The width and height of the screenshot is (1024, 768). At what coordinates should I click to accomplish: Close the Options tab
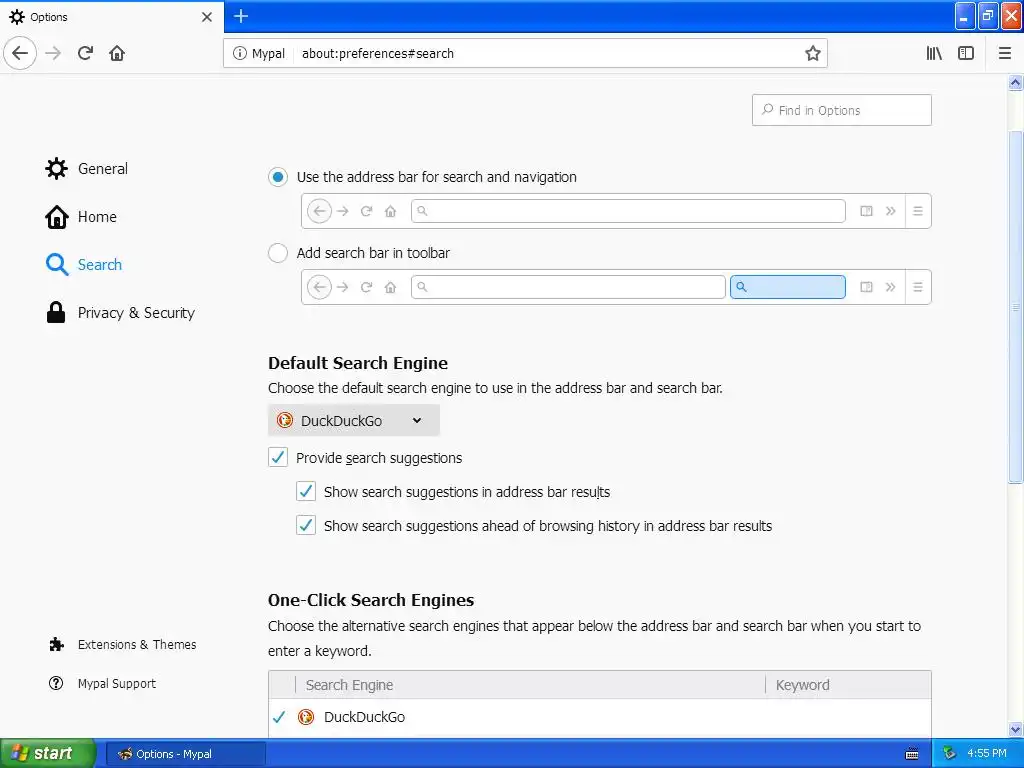pos(207,17)
